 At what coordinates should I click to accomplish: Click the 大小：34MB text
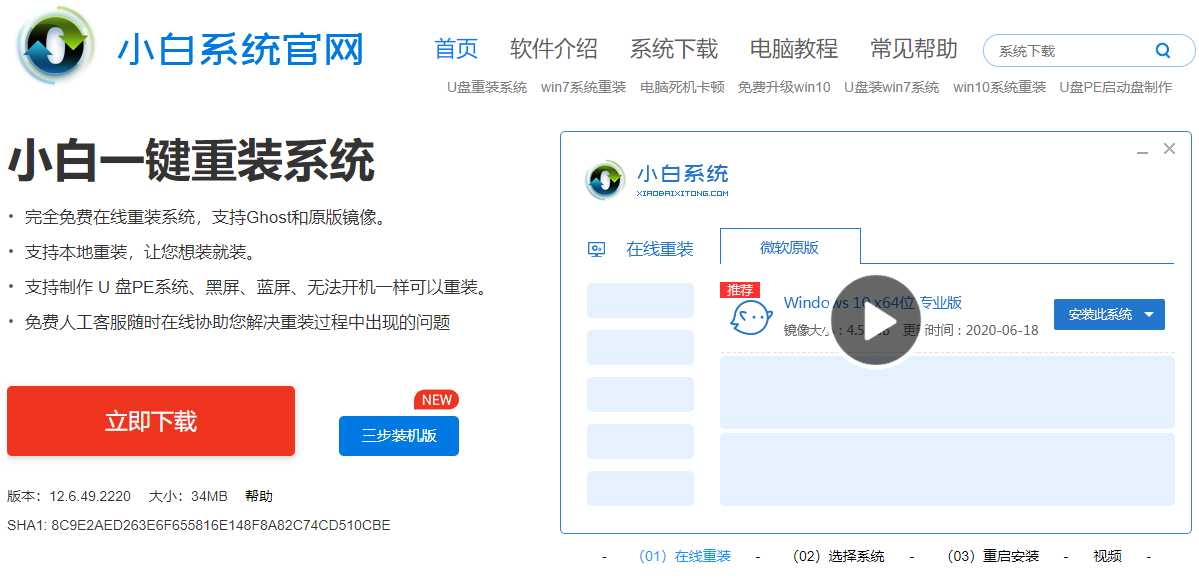click(x=188, y=496)
